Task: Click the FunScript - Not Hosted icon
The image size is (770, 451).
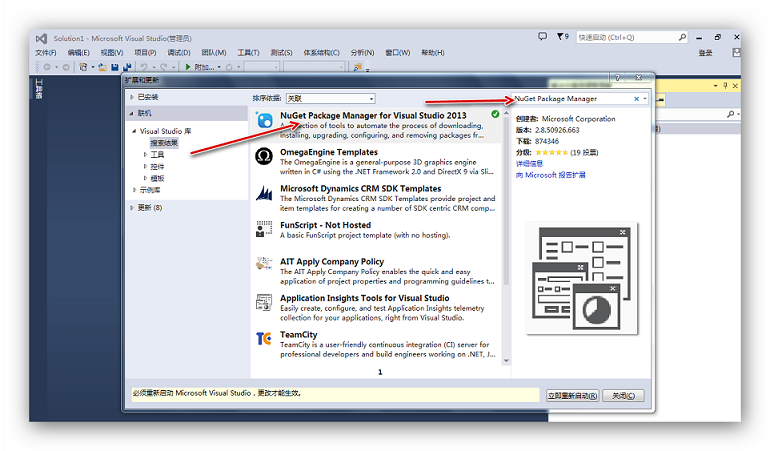Action: [264, 229]
